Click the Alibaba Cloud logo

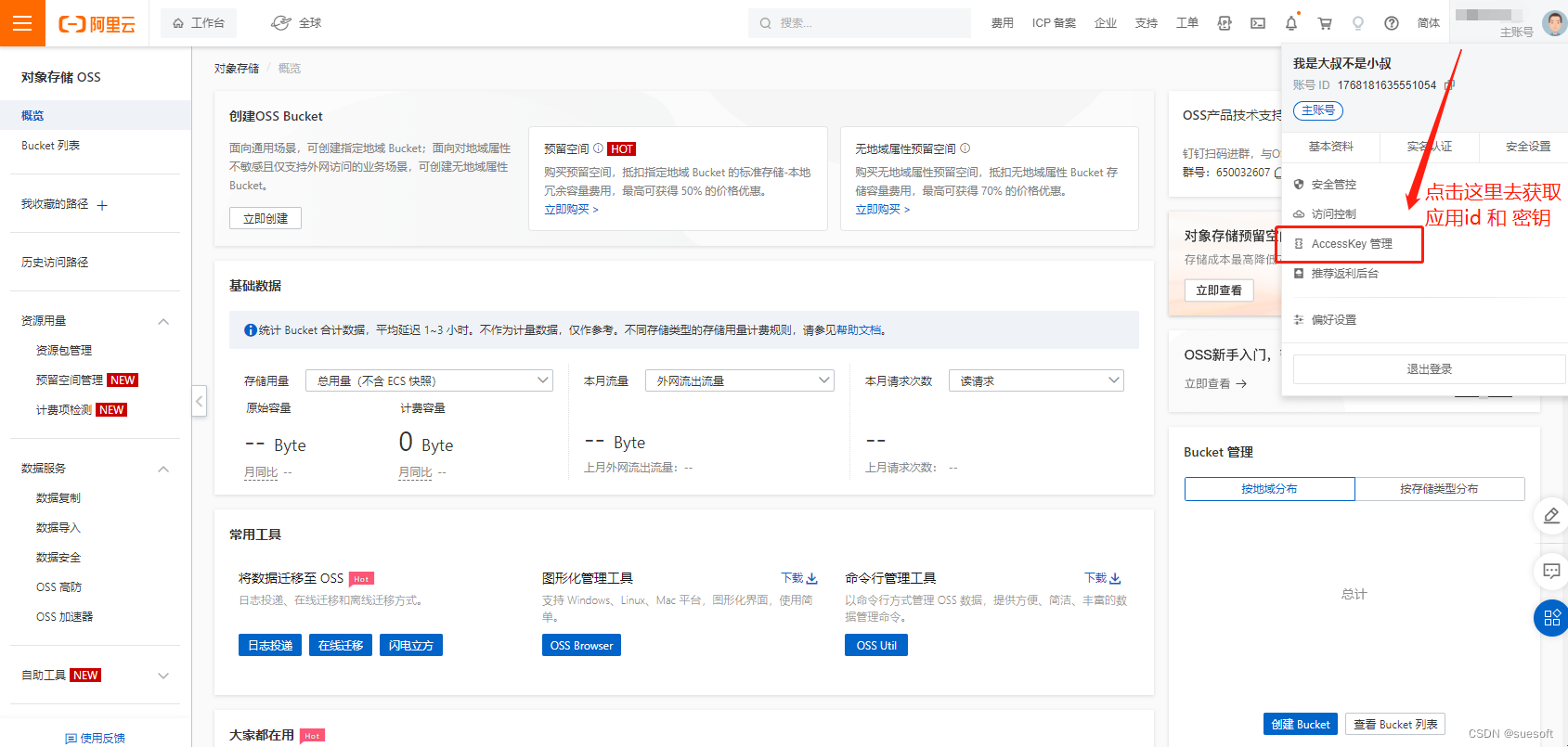(97, 24)
